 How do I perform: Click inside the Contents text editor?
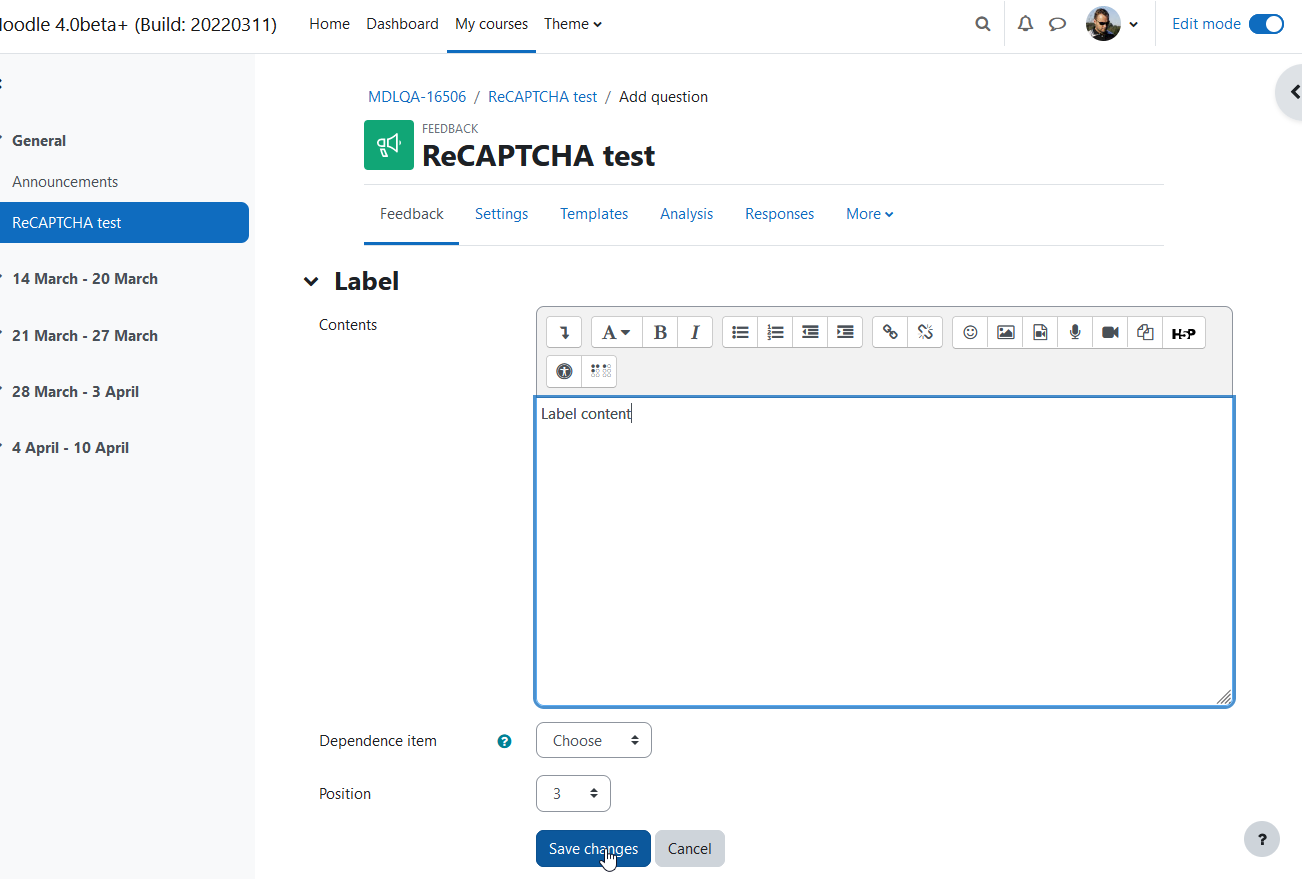coord(884,551)
